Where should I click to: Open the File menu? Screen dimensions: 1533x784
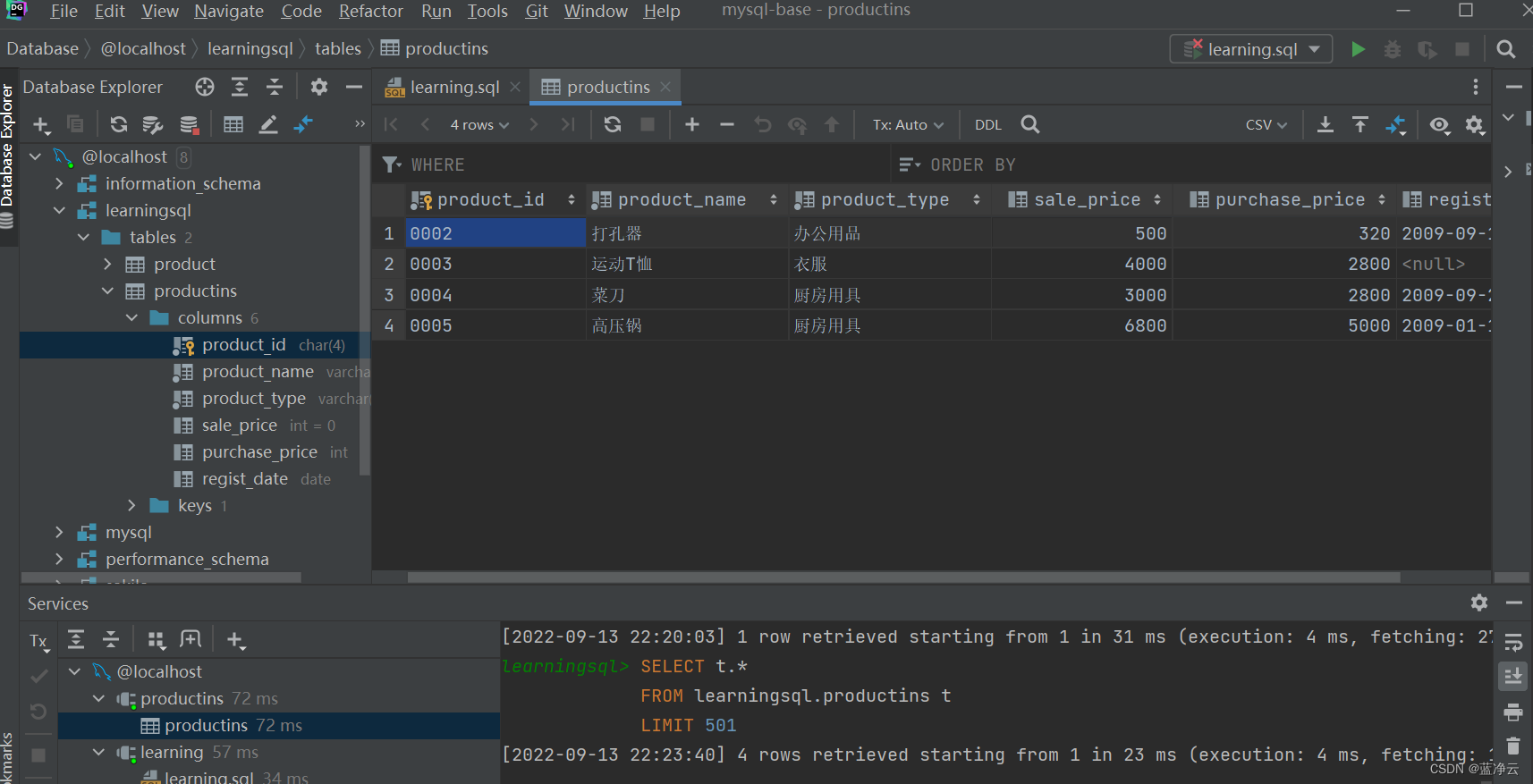coord(64,11)
